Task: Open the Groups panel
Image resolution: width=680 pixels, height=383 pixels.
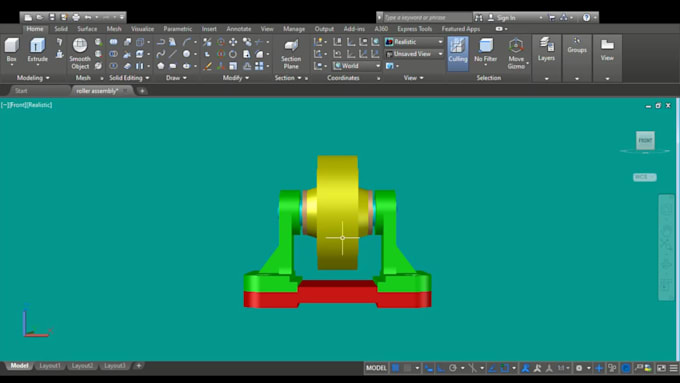Action: [577, 45]
